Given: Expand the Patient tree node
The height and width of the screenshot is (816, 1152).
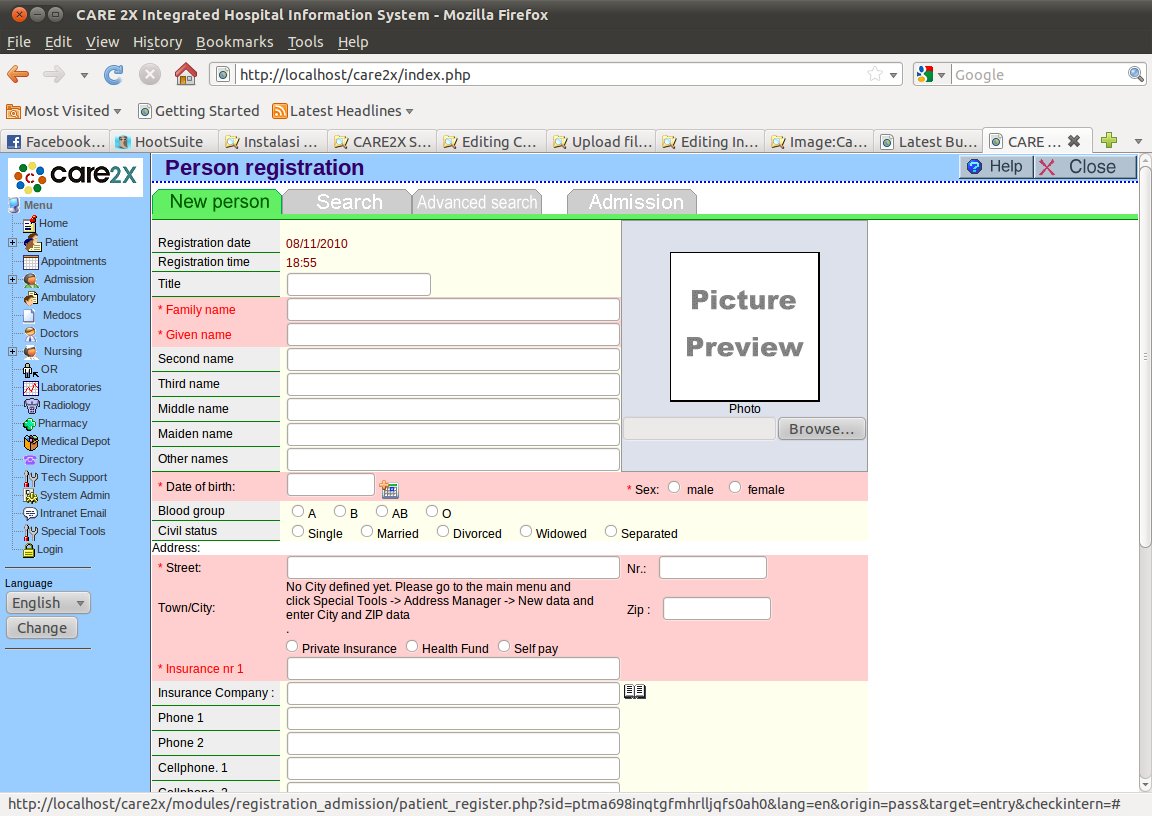Looking at the screenshot, I should pyautogui.click(x=12, y=243).
